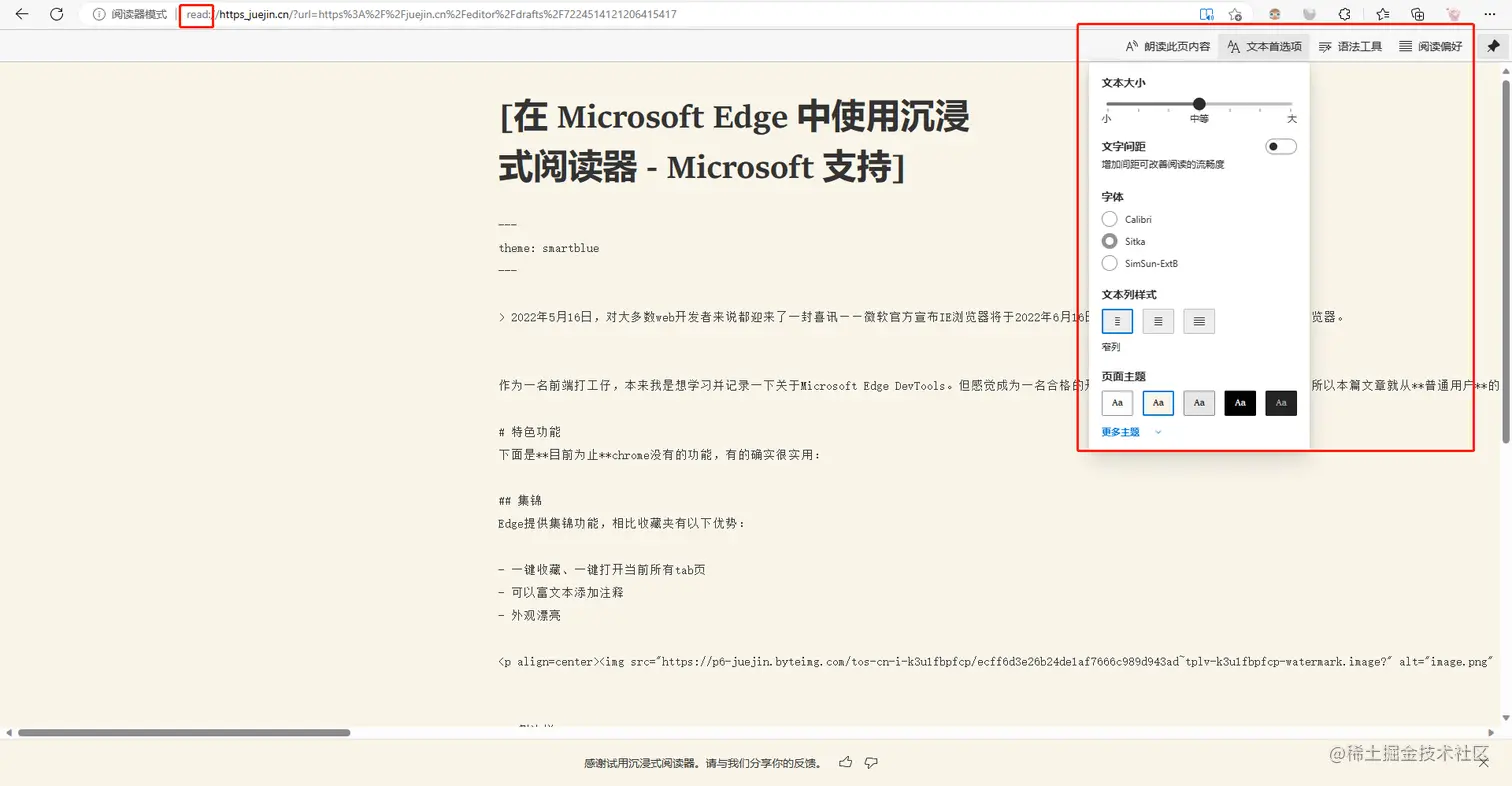This screenshot has height=786, width=1512.
Task: Open the 语法工具 panel
Action: [1350, 46]
